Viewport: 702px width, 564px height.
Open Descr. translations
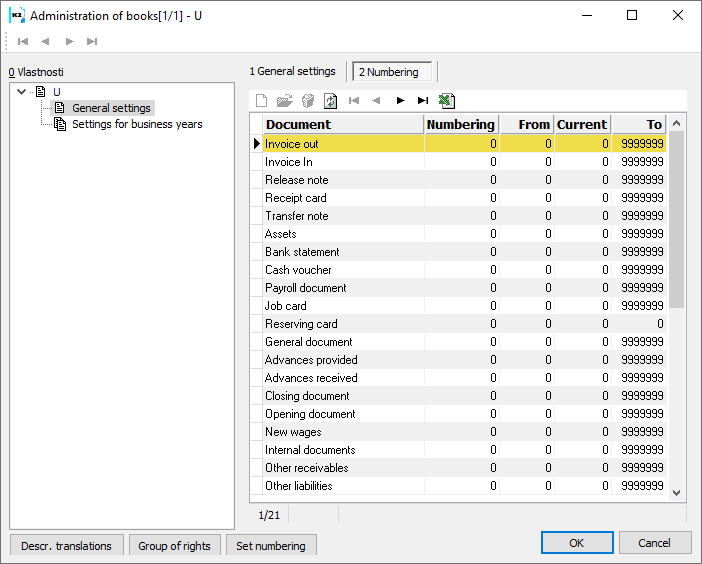pyautogui.click(x=67, y=545)
